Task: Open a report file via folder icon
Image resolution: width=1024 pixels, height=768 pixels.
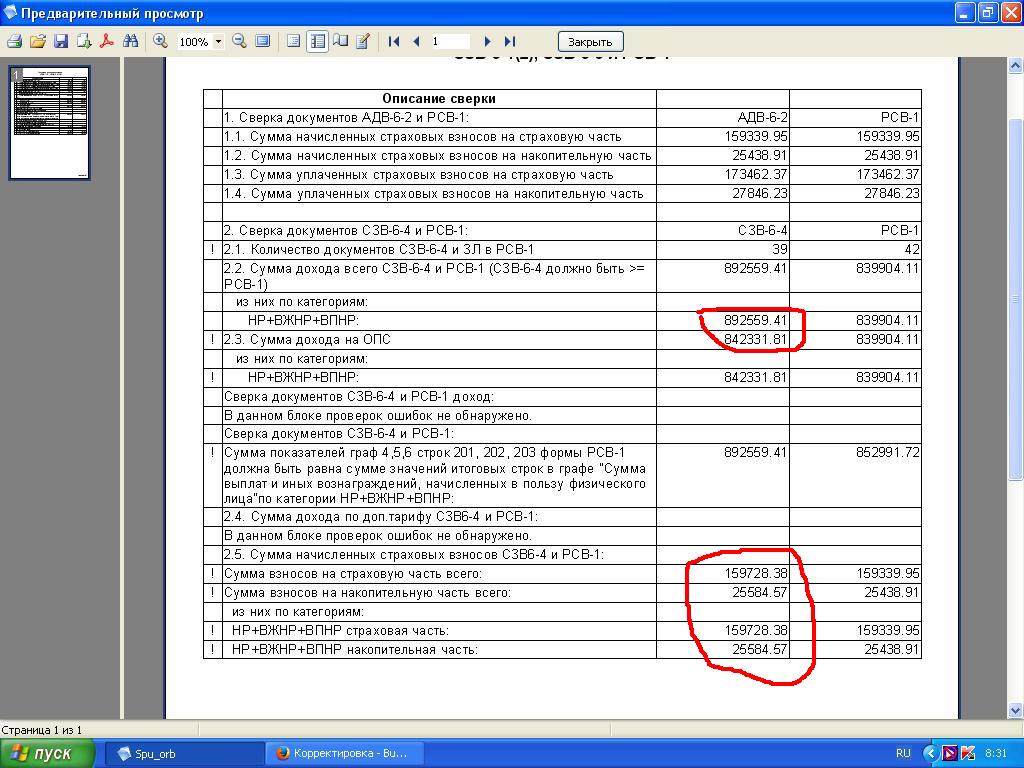Action: pos(38,41)
